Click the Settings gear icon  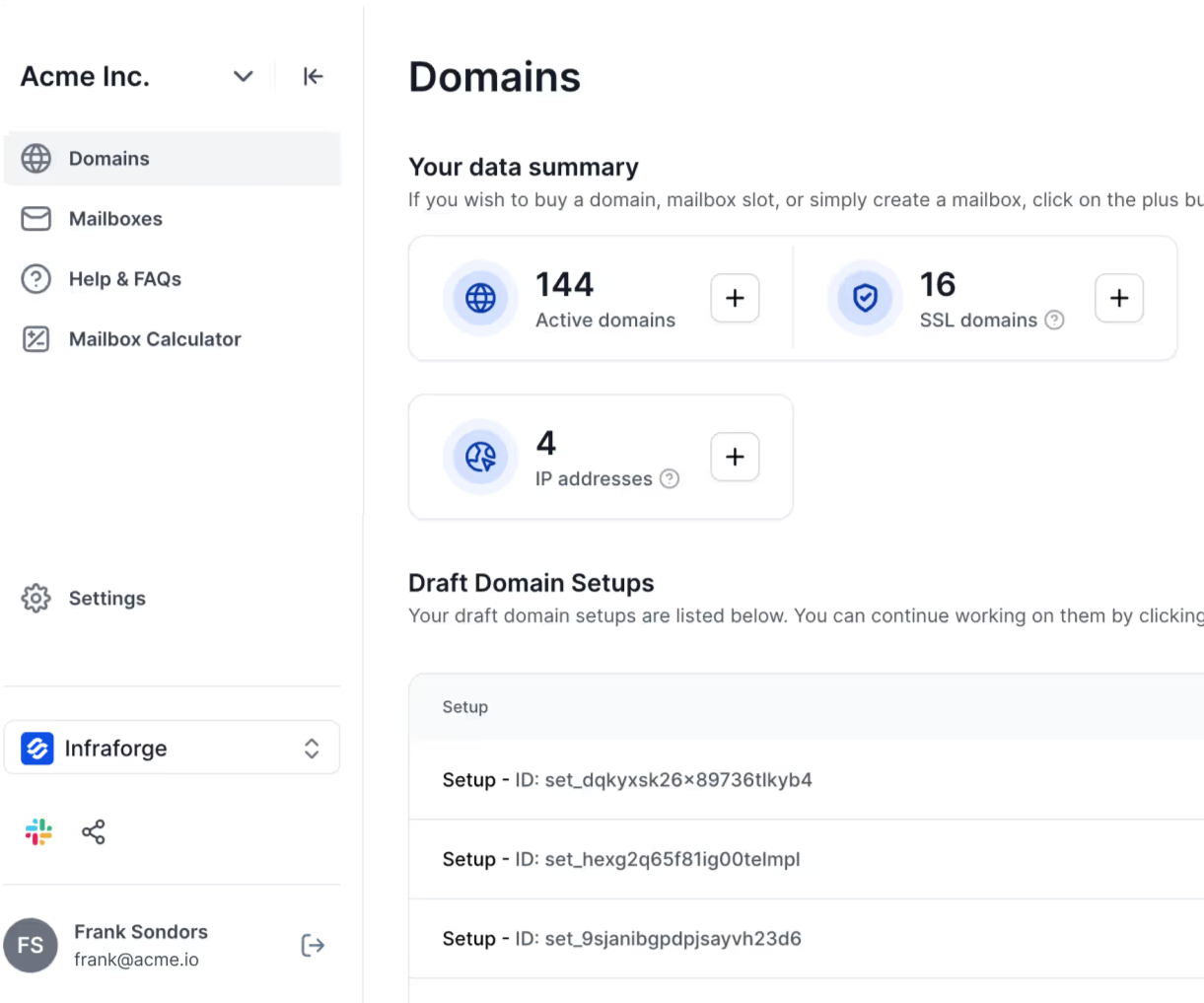(36, 599)
